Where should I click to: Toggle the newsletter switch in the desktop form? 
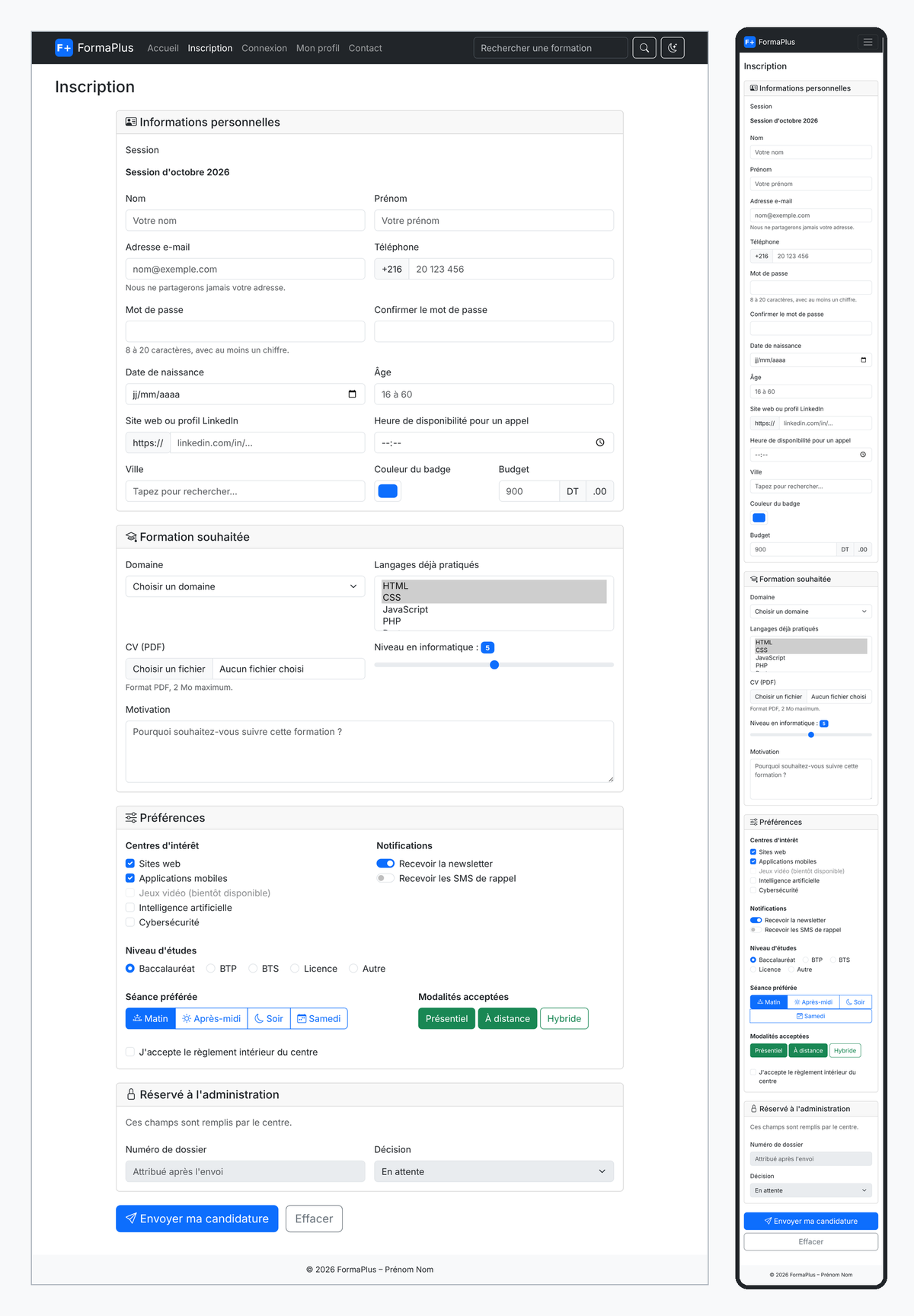[x=385, y=864]
